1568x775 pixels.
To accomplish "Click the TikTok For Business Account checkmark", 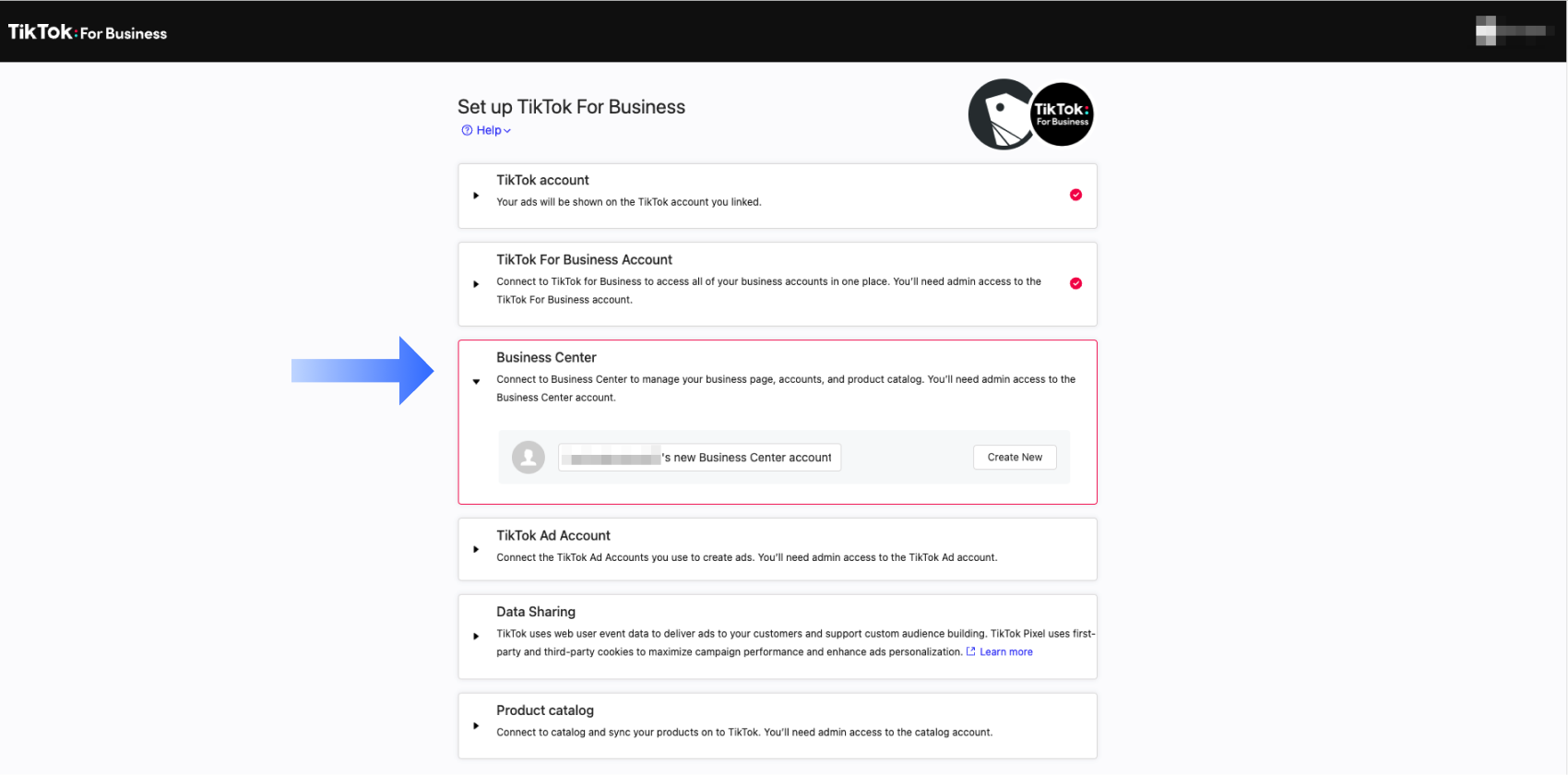I will [1075, 283].
